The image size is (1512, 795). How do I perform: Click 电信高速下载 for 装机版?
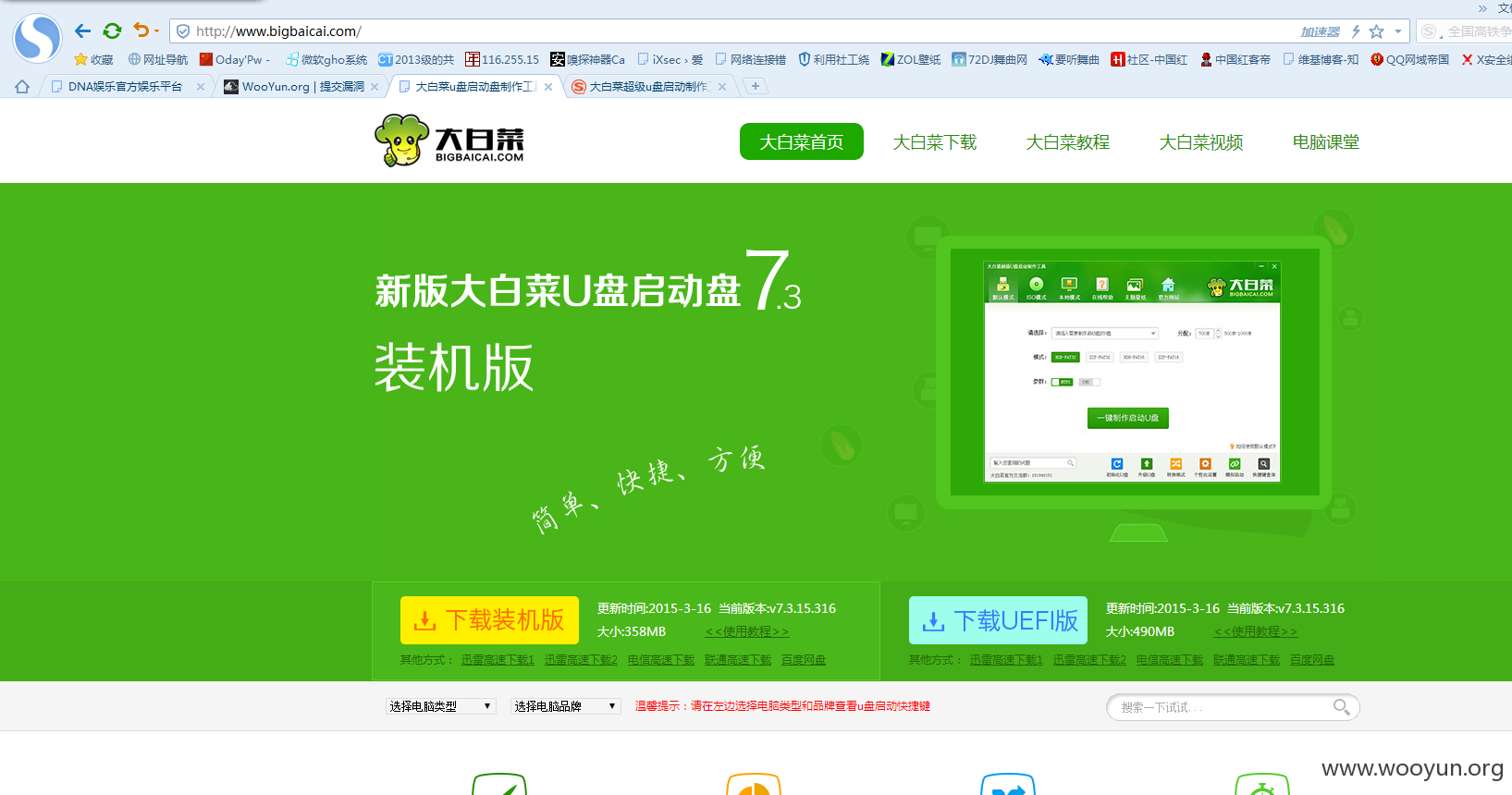tap(660, 660)
